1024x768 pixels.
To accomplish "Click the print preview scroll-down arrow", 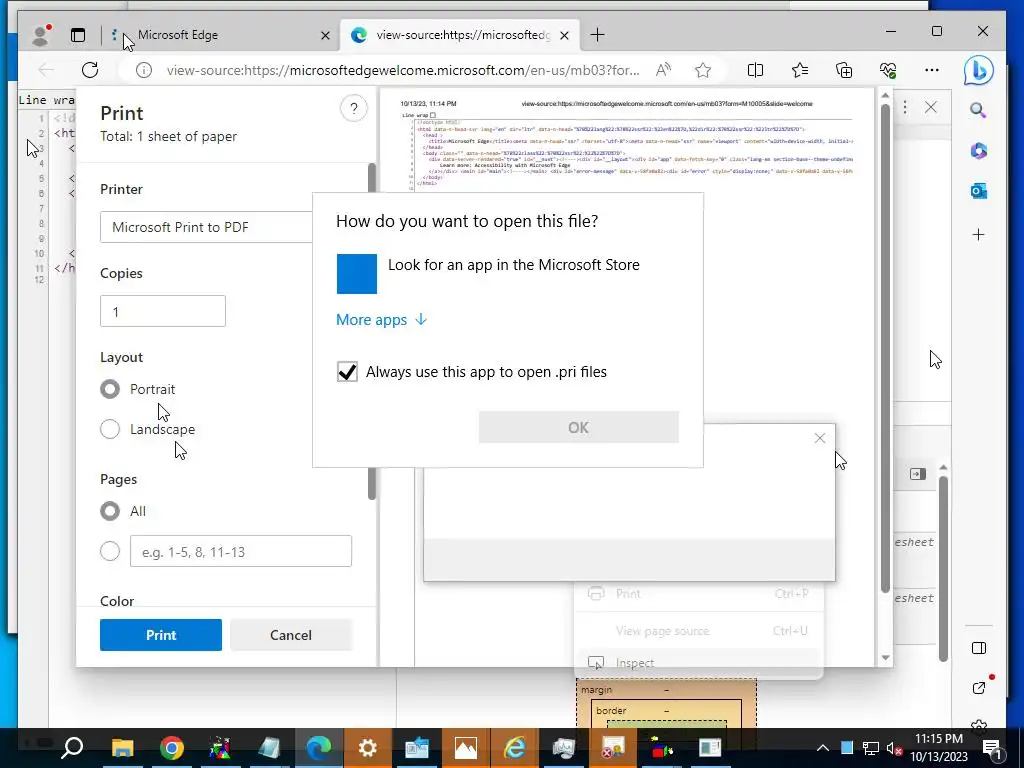I will coord(886,658).
